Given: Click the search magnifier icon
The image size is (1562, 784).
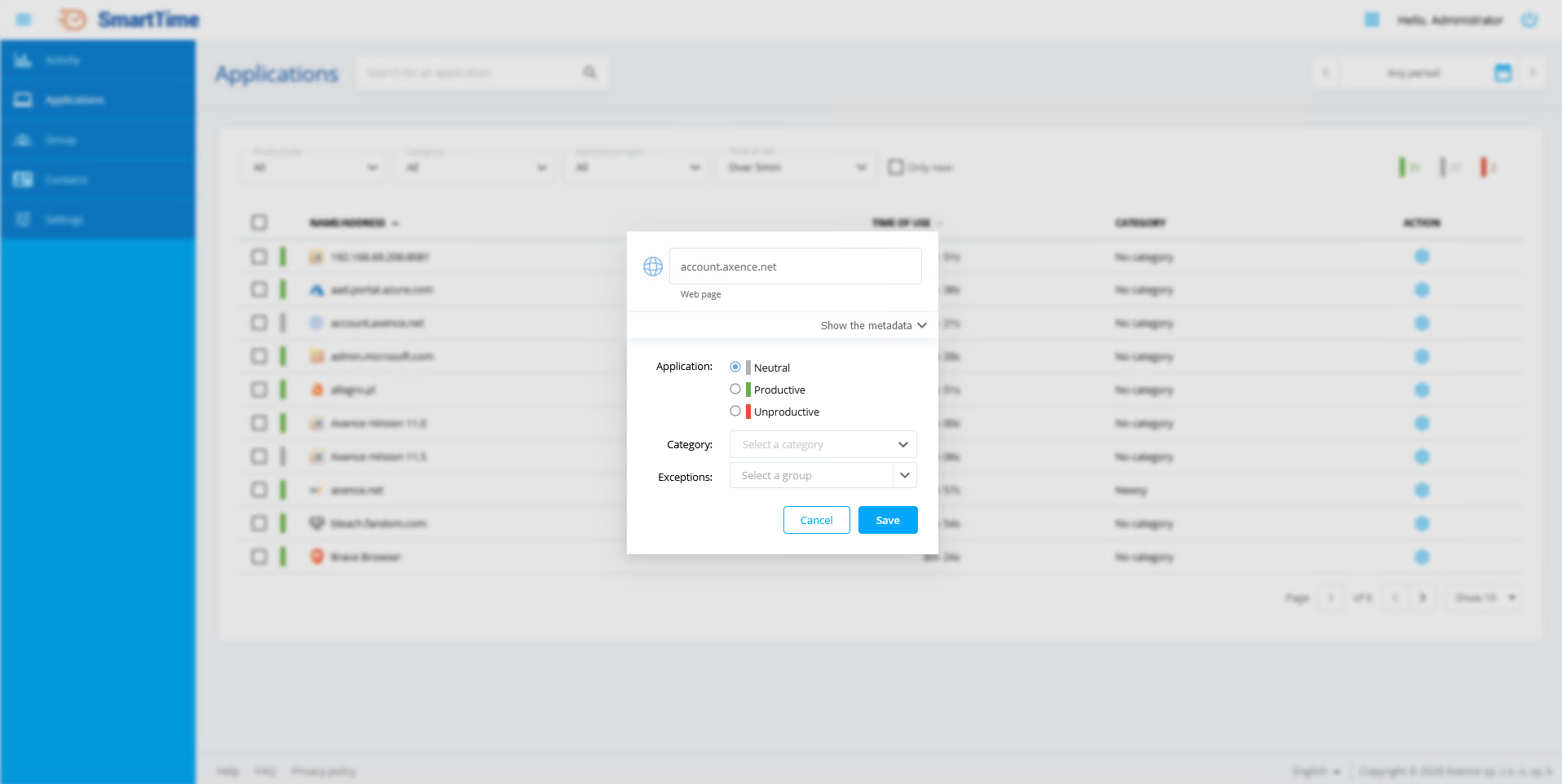Looking at the screenshot, I should (x=590, y=73).
